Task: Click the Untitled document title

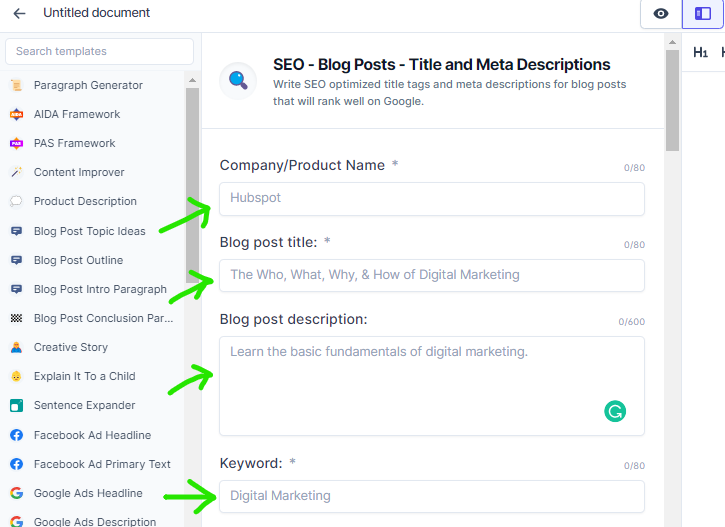Action: [97, 13]
